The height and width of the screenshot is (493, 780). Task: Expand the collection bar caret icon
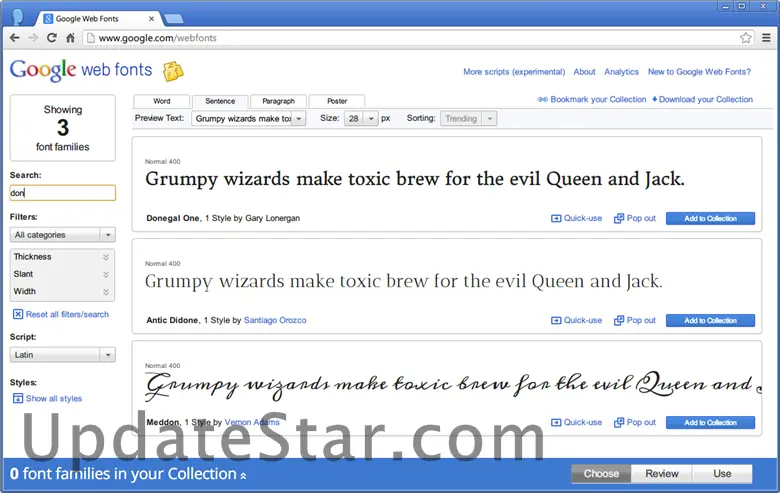pyautogui.click(x=243, y=476)
